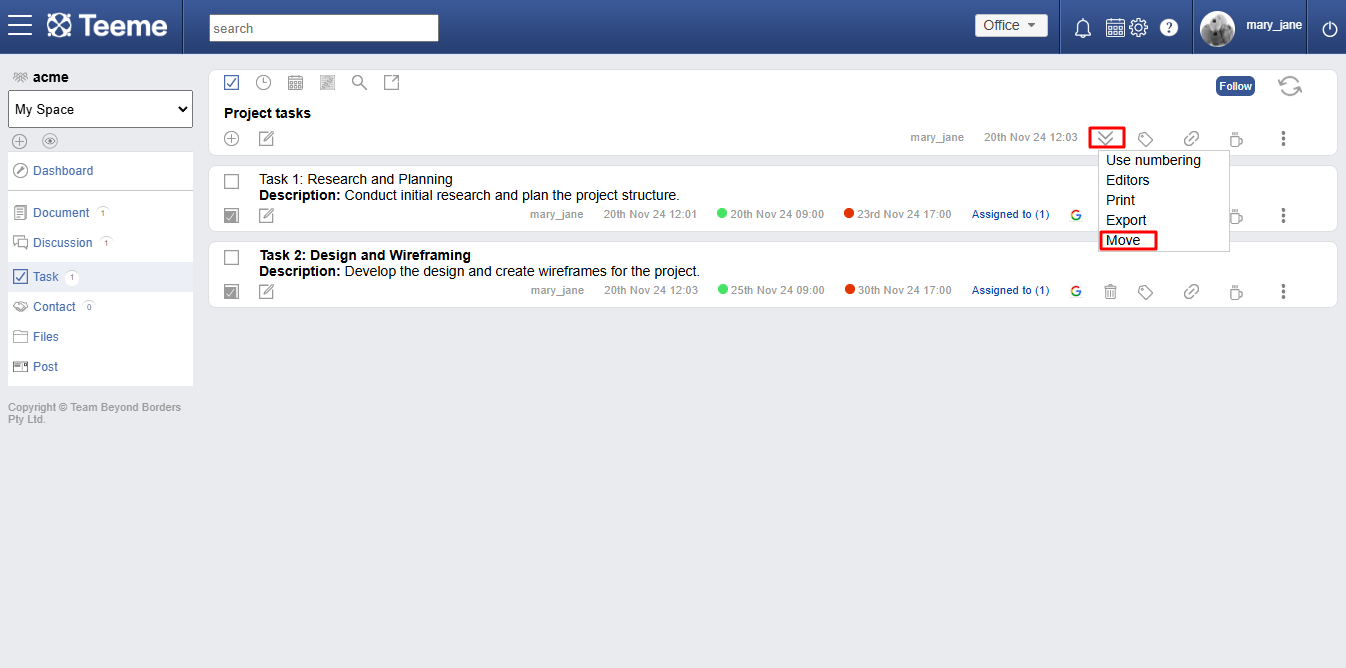The height and width of the screenshot is (668, 1346).
Task: Open tags for Project tasks
Action: point(1146,139)
